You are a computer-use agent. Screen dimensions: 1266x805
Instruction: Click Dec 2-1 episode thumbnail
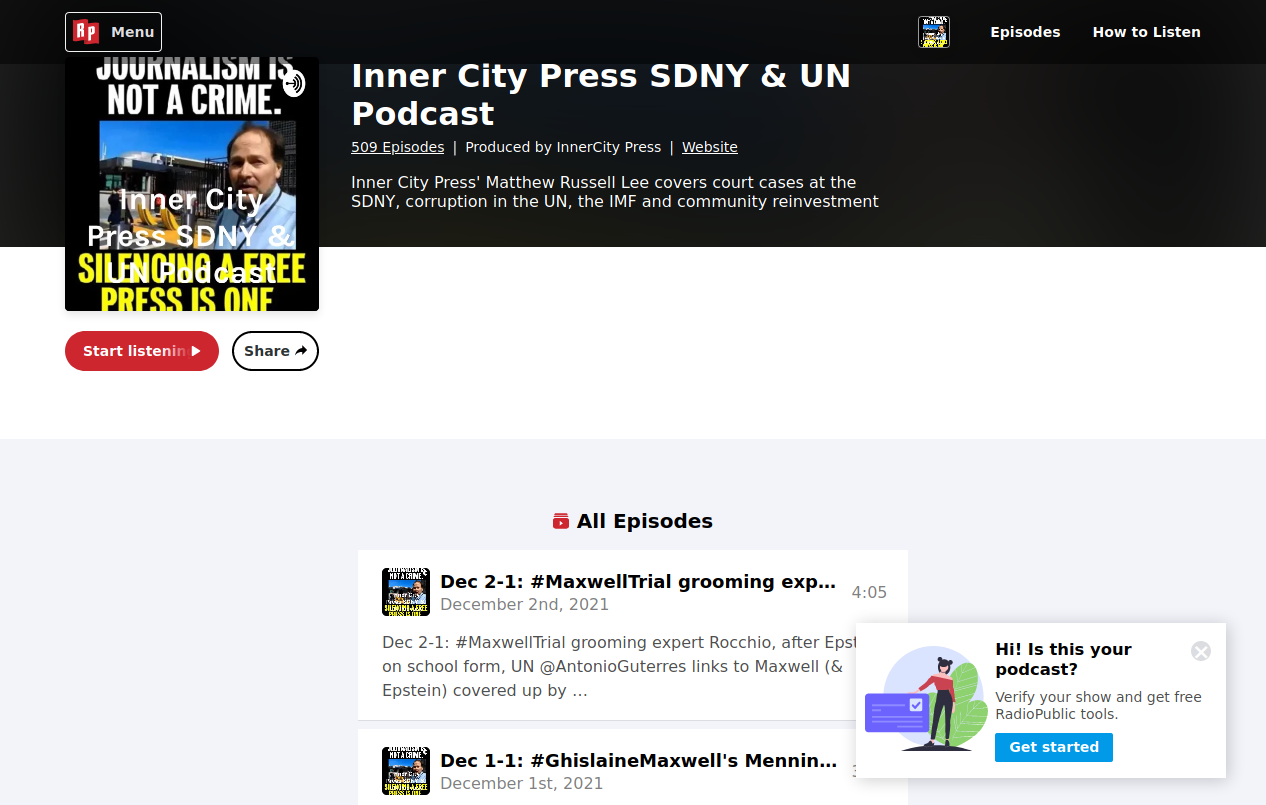(x=406, y=592)
